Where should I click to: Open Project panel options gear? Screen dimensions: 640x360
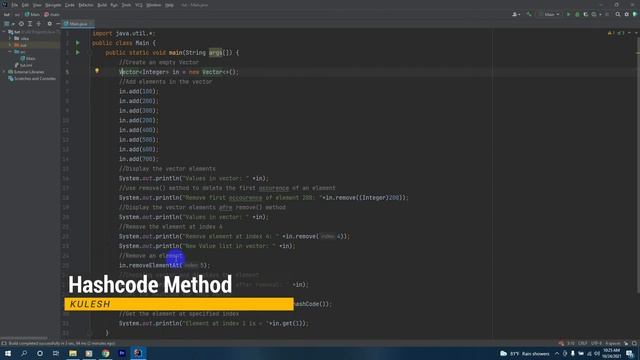49,24
